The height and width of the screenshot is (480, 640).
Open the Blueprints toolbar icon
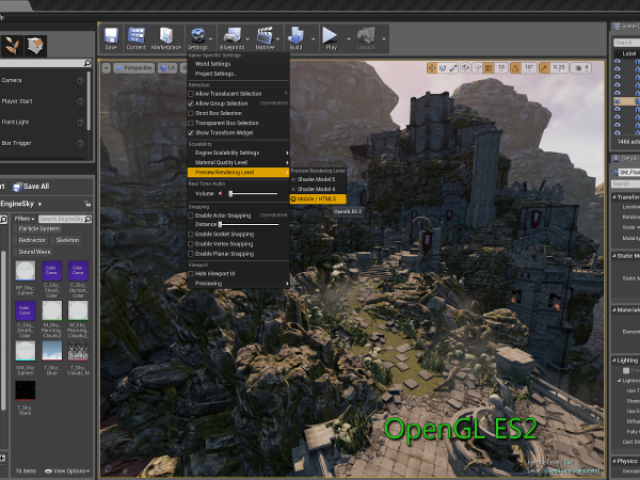tap(232, 36)
